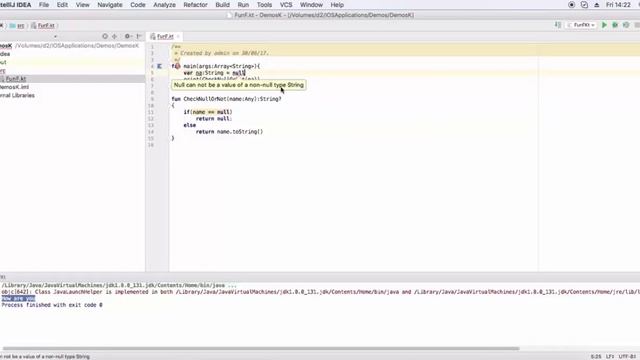
Task: Click the menu bar icon left of the eject icon
Action: [x=584, y=5]
